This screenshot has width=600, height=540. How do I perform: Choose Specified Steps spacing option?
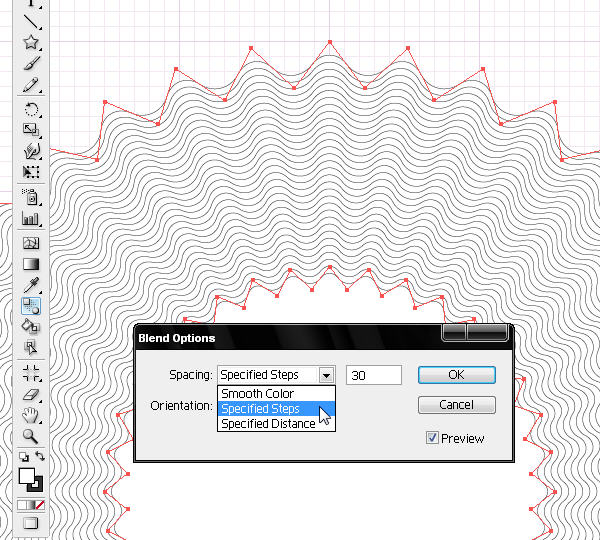pos(276,409)
